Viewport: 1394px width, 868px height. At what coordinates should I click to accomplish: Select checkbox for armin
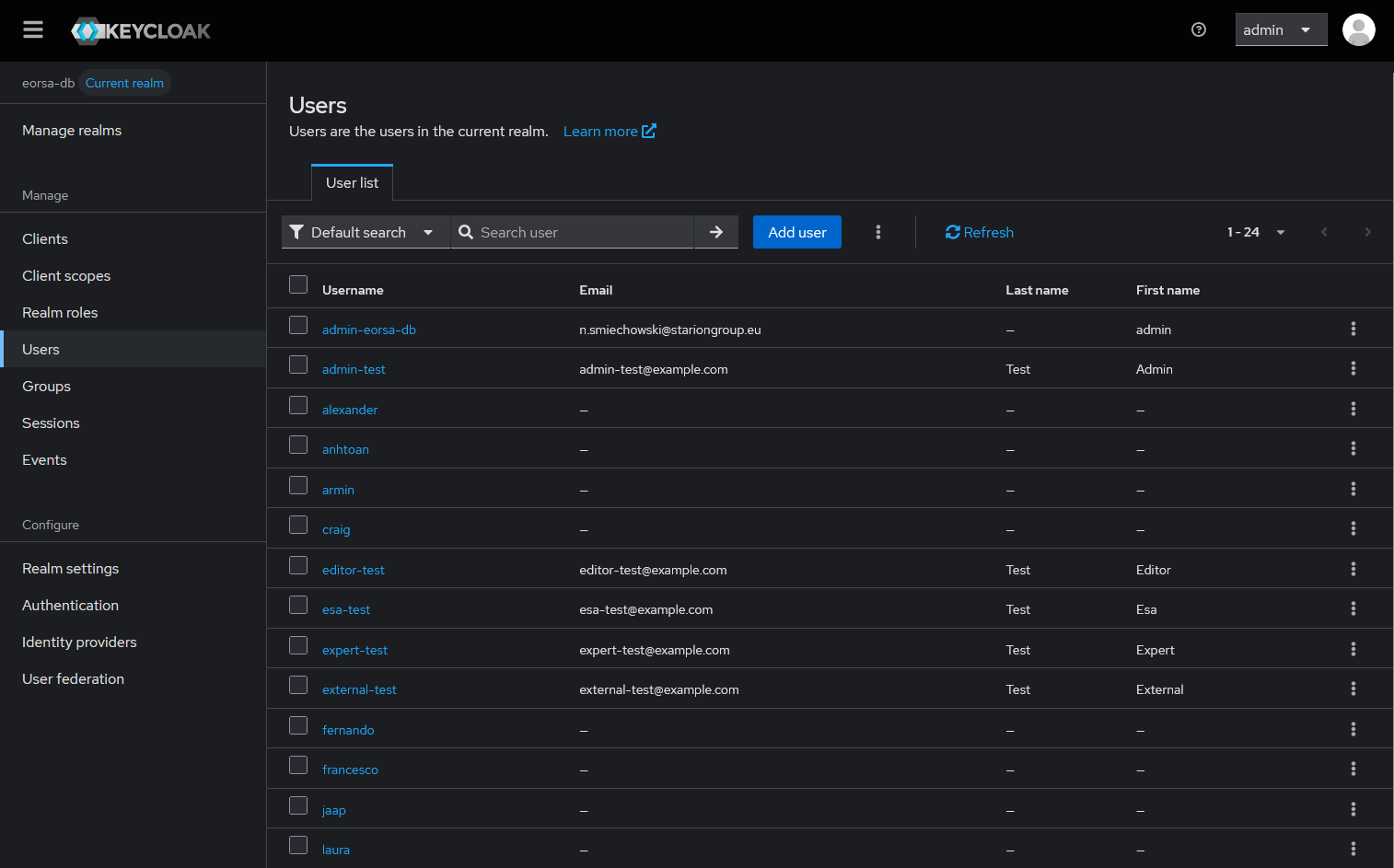pos(298,485)
